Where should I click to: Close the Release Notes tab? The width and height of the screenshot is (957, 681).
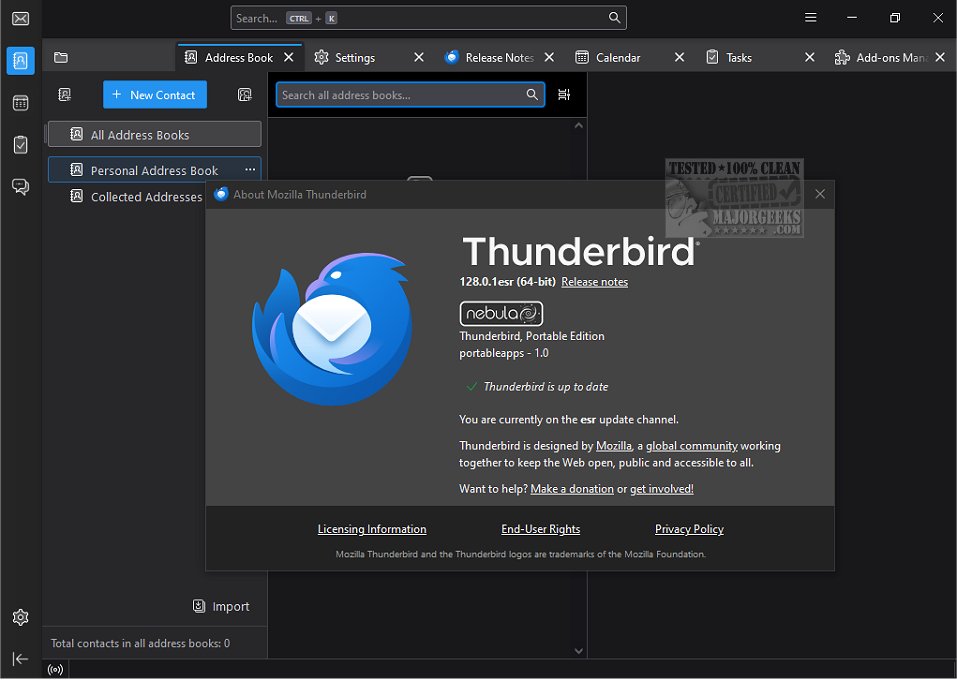(x=549, y=57)
